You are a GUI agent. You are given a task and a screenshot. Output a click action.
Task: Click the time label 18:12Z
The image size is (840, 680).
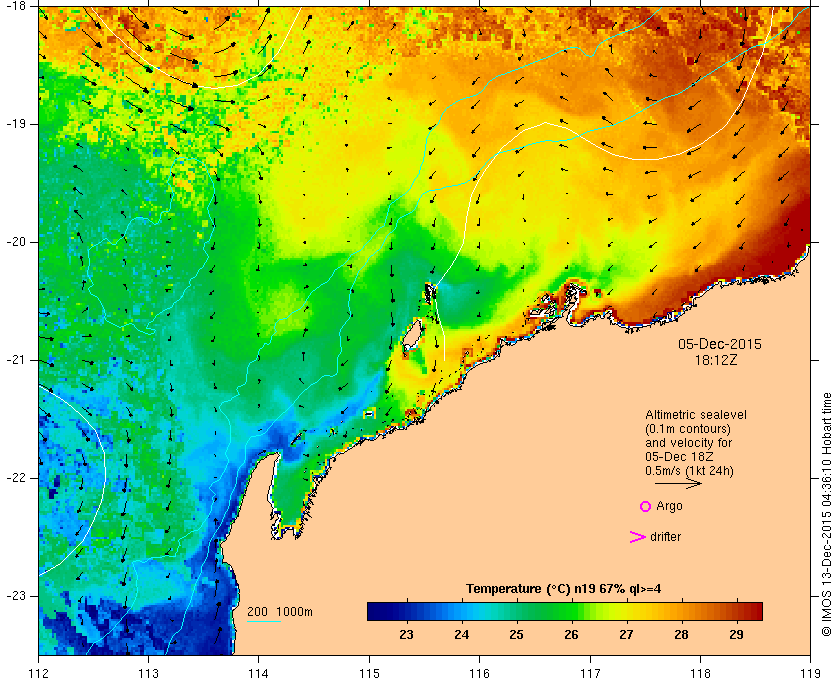(716, 361)
